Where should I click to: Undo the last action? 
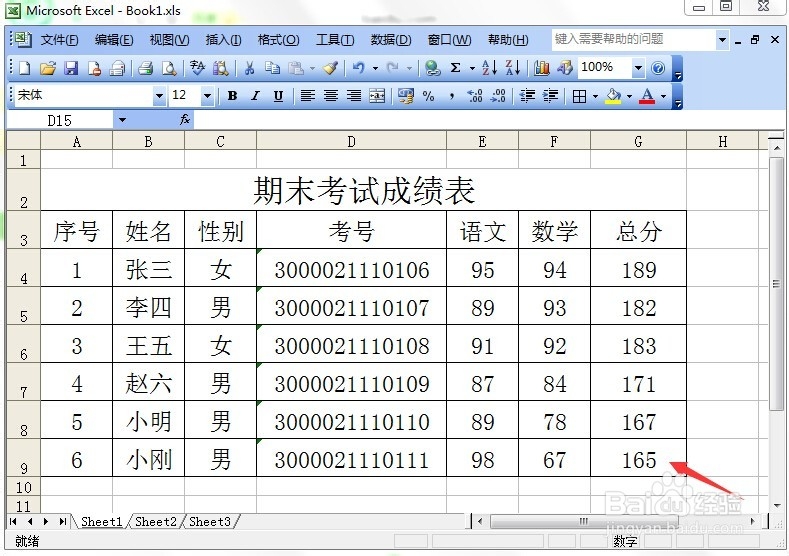(x=358, y=68)
